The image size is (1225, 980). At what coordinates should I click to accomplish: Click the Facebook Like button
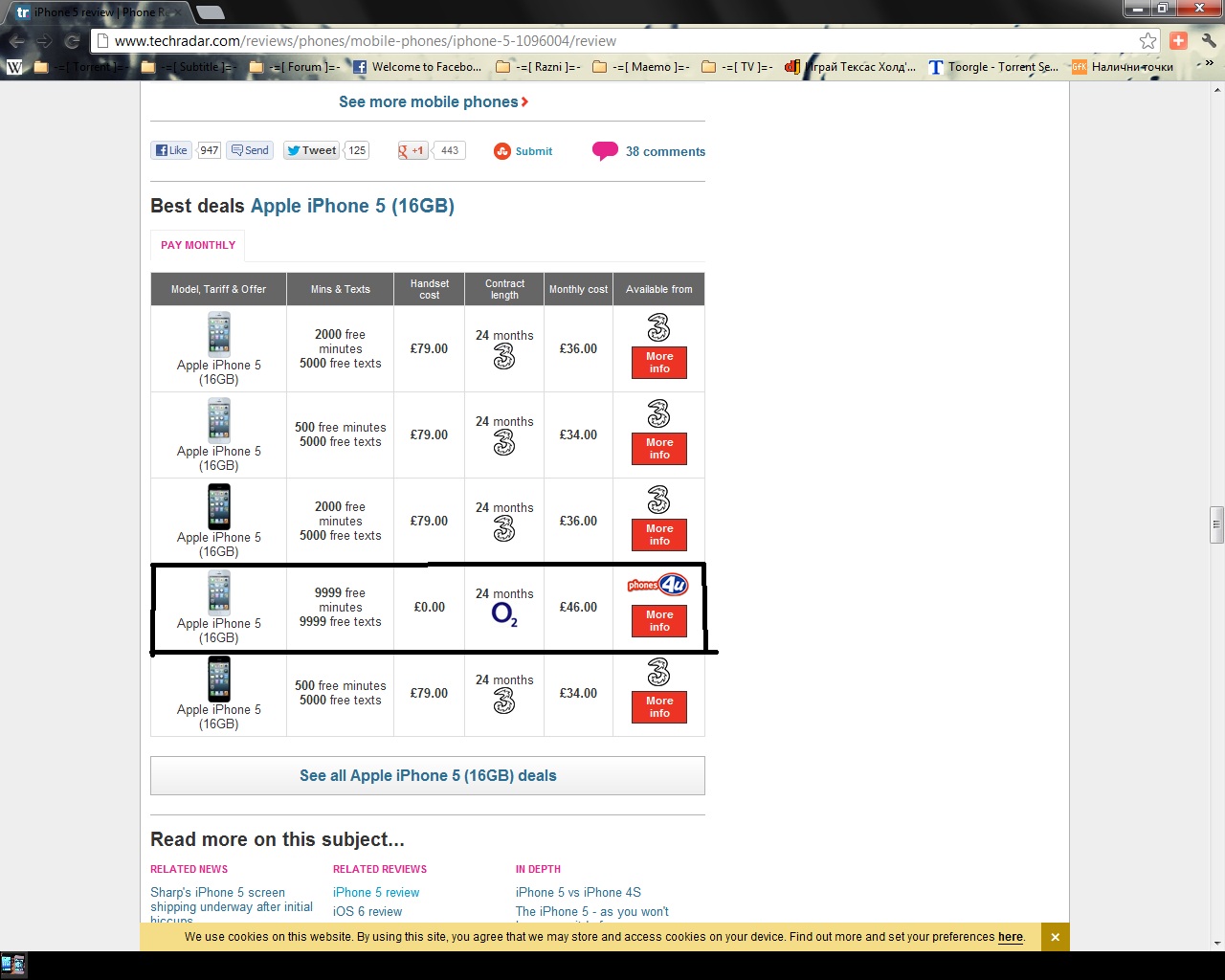pyautogui.click(x=172, y=150)
